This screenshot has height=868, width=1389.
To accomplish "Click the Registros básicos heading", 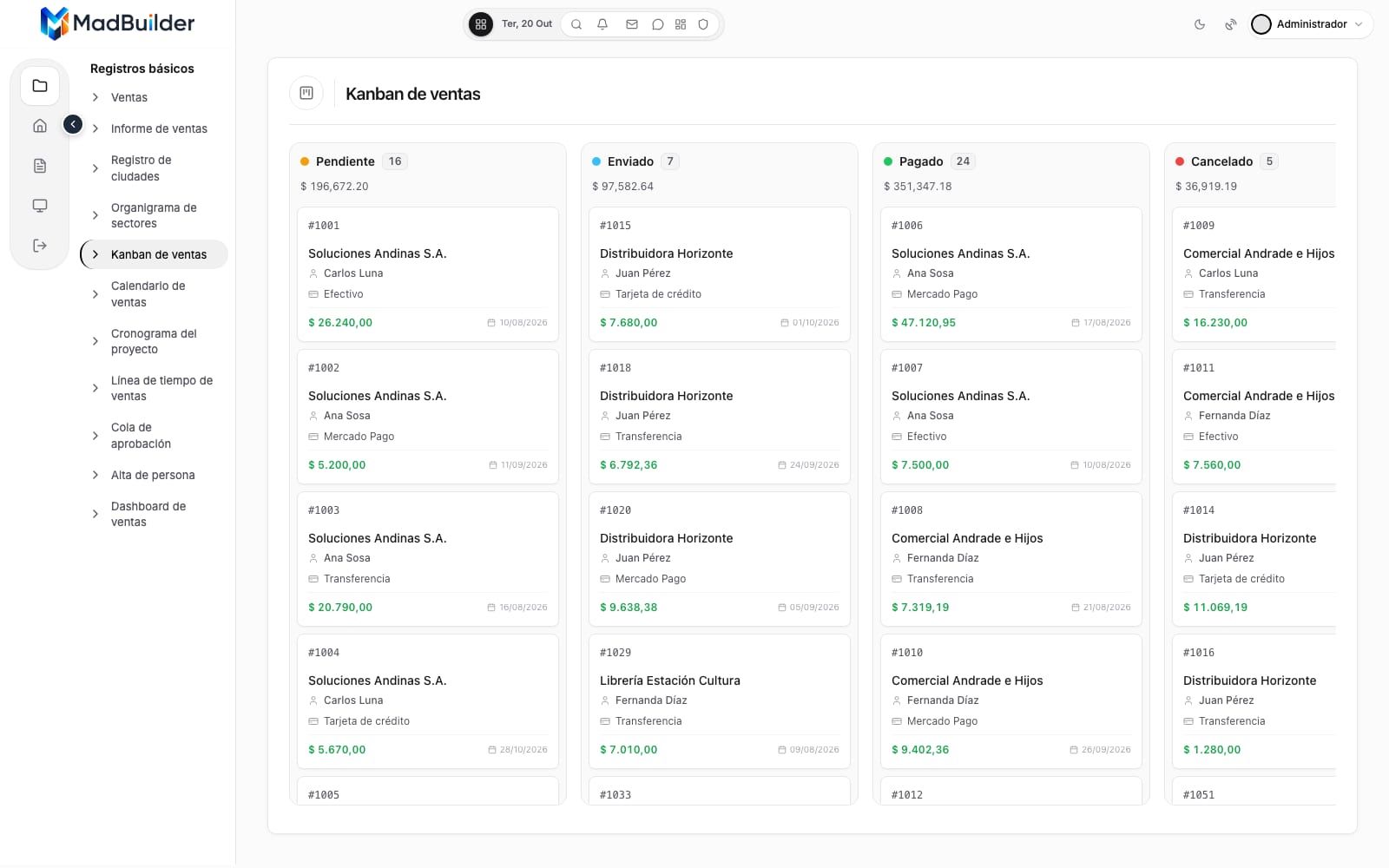I will tap(142, 69).
